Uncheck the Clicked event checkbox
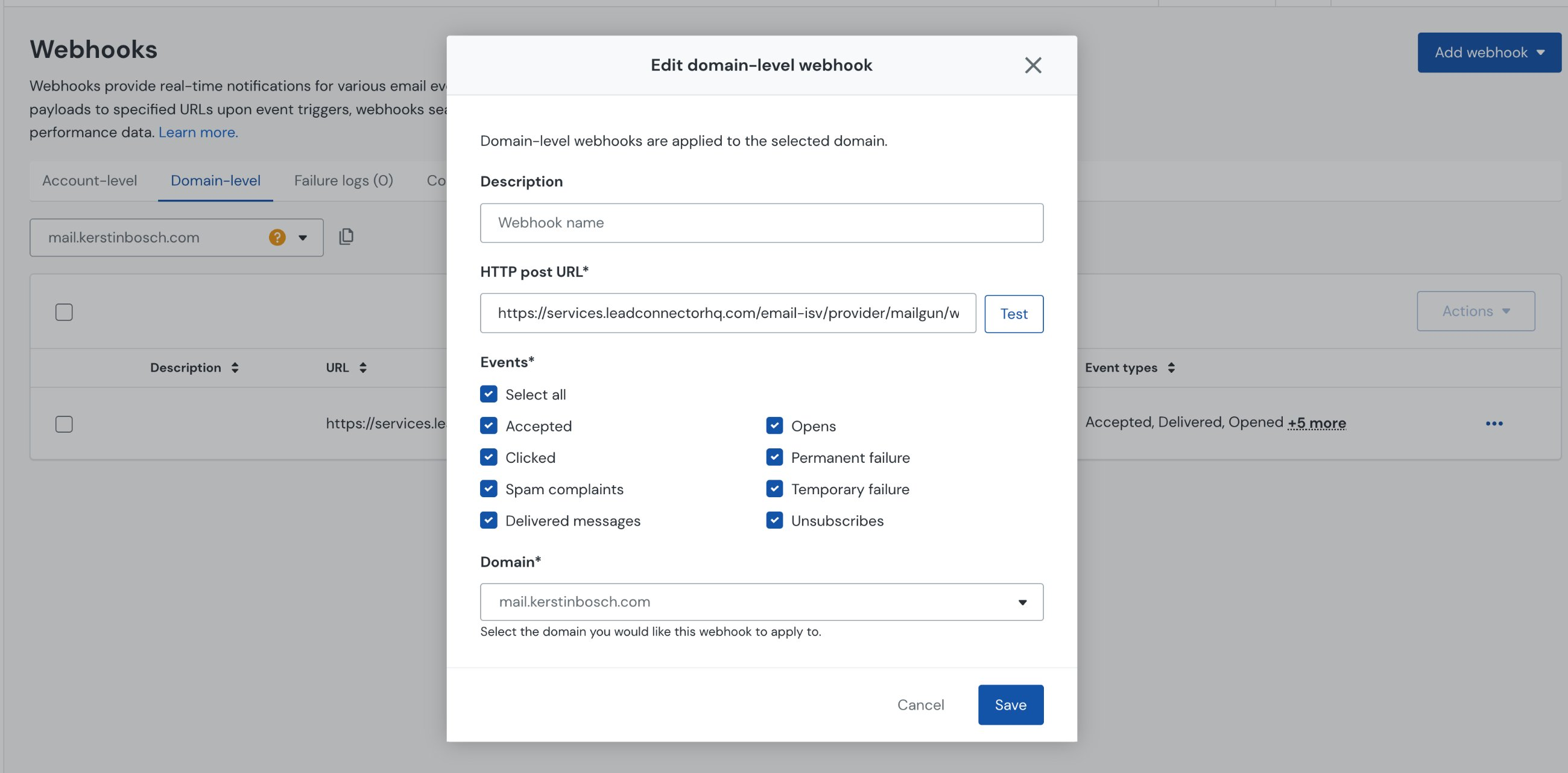Screen dimensions: 1568x773 pyautogui.click(x=488, y=457)
